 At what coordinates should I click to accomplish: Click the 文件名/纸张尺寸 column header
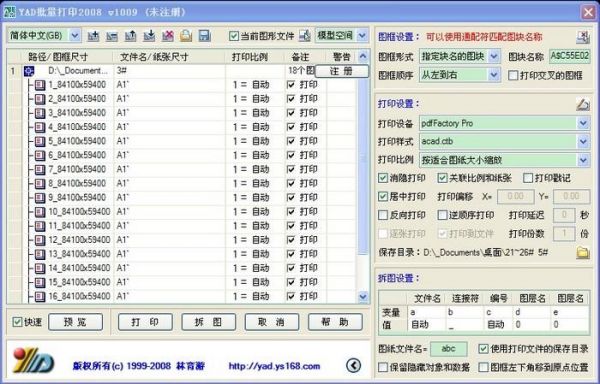tap(169, 57)
